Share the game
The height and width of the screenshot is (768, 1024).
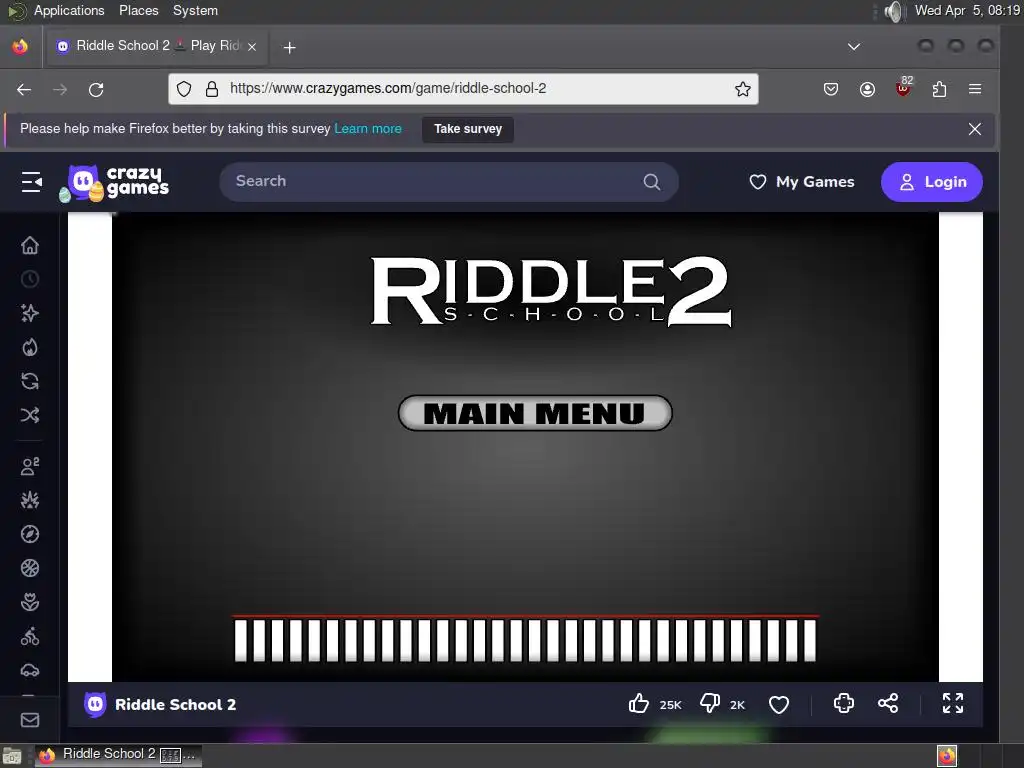[888, 703]
